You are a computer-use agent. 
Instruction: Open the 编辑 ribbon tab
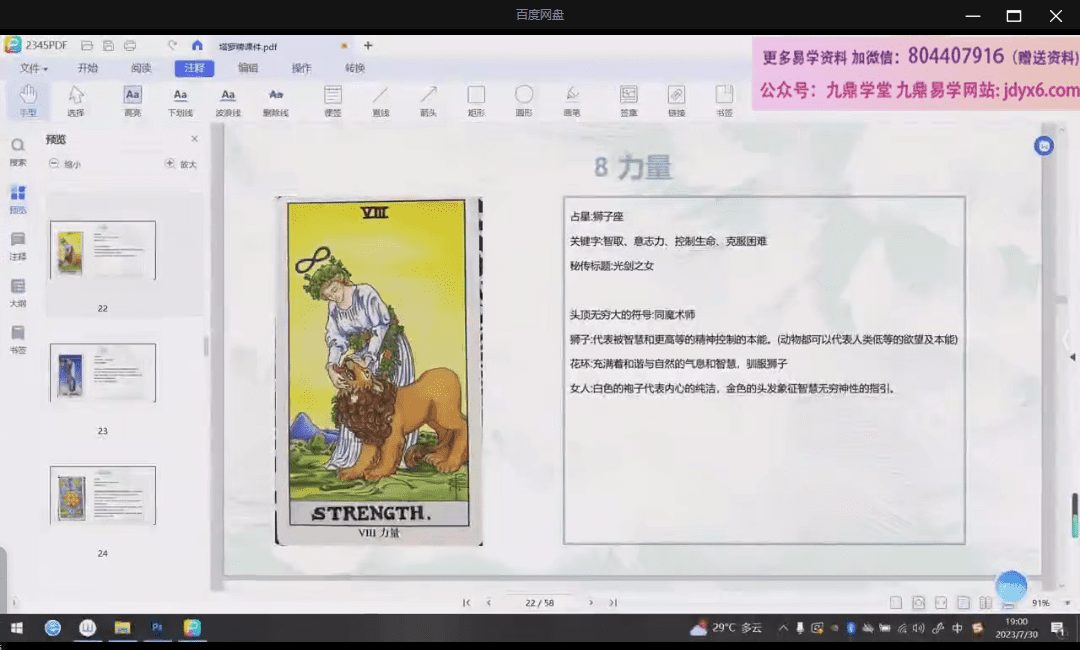[x=248, y=68]
